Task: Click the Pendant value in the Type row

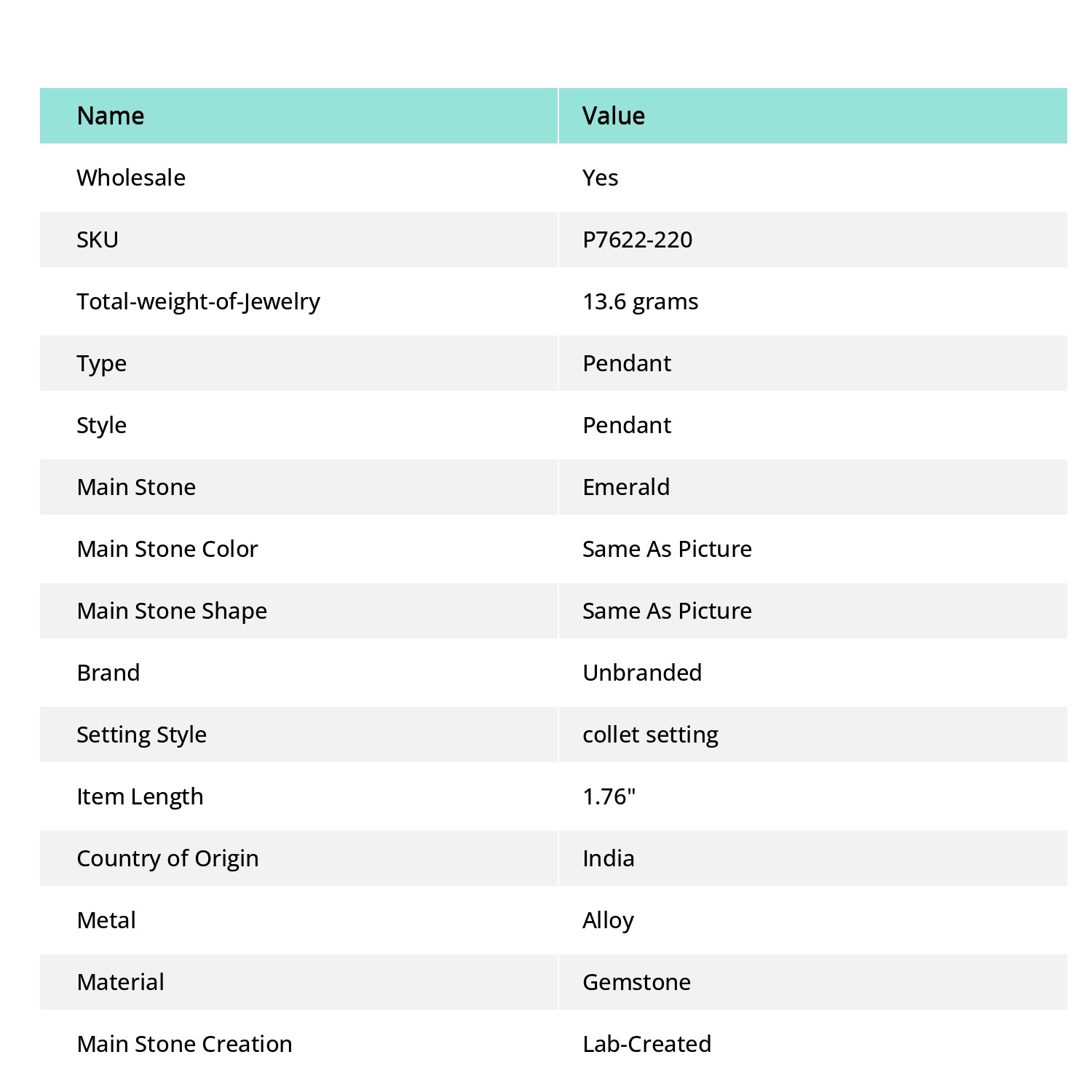Action: (627, 363)
